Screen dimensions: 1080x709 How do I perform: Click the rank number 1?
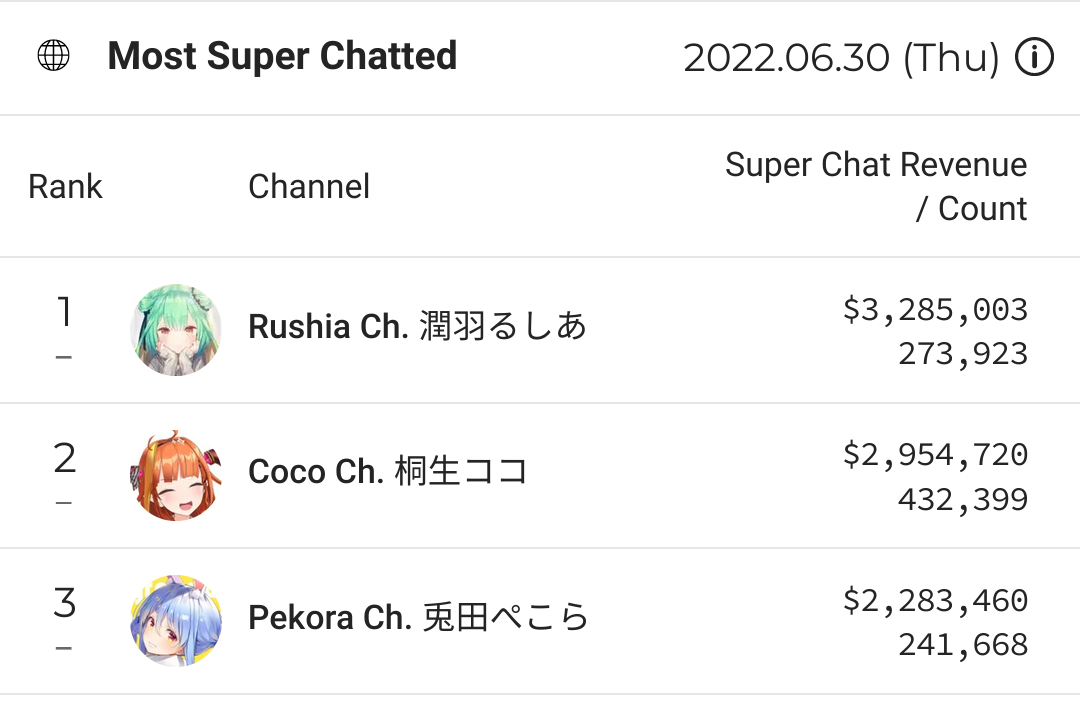pos(64,313)
